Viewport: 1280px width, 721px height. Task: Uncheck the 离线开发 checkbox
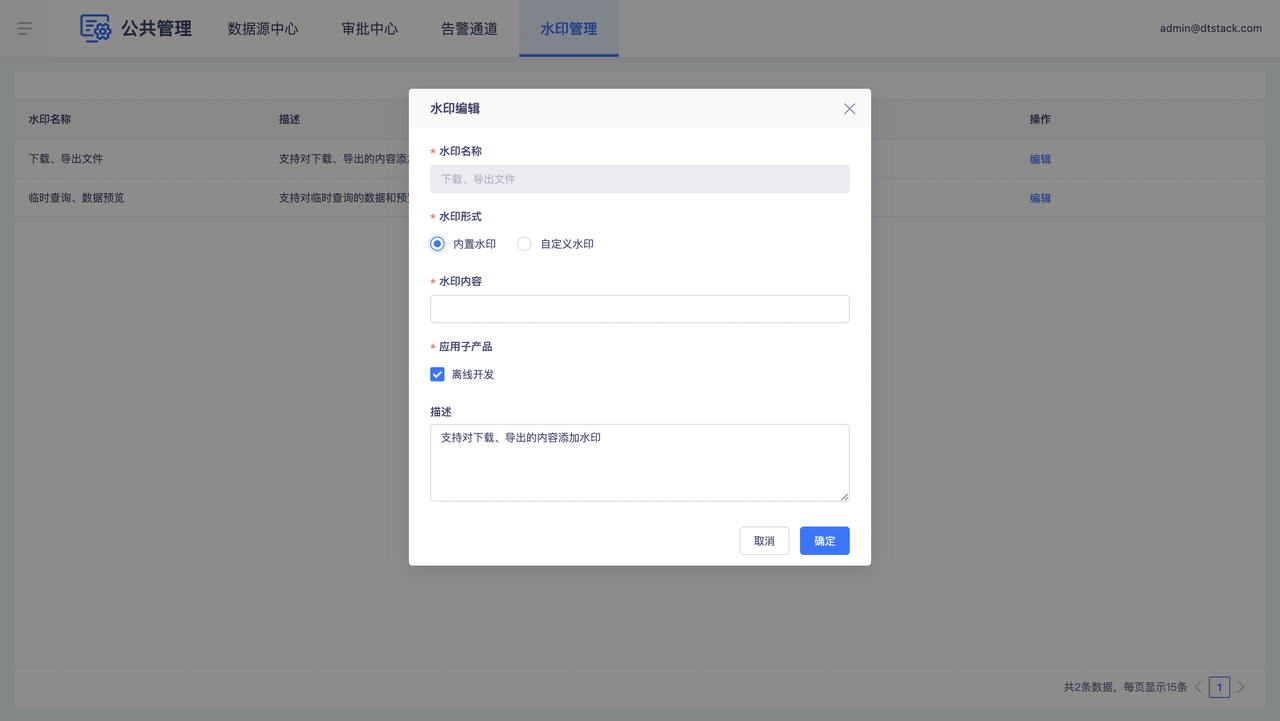click(x=437, y=375)
